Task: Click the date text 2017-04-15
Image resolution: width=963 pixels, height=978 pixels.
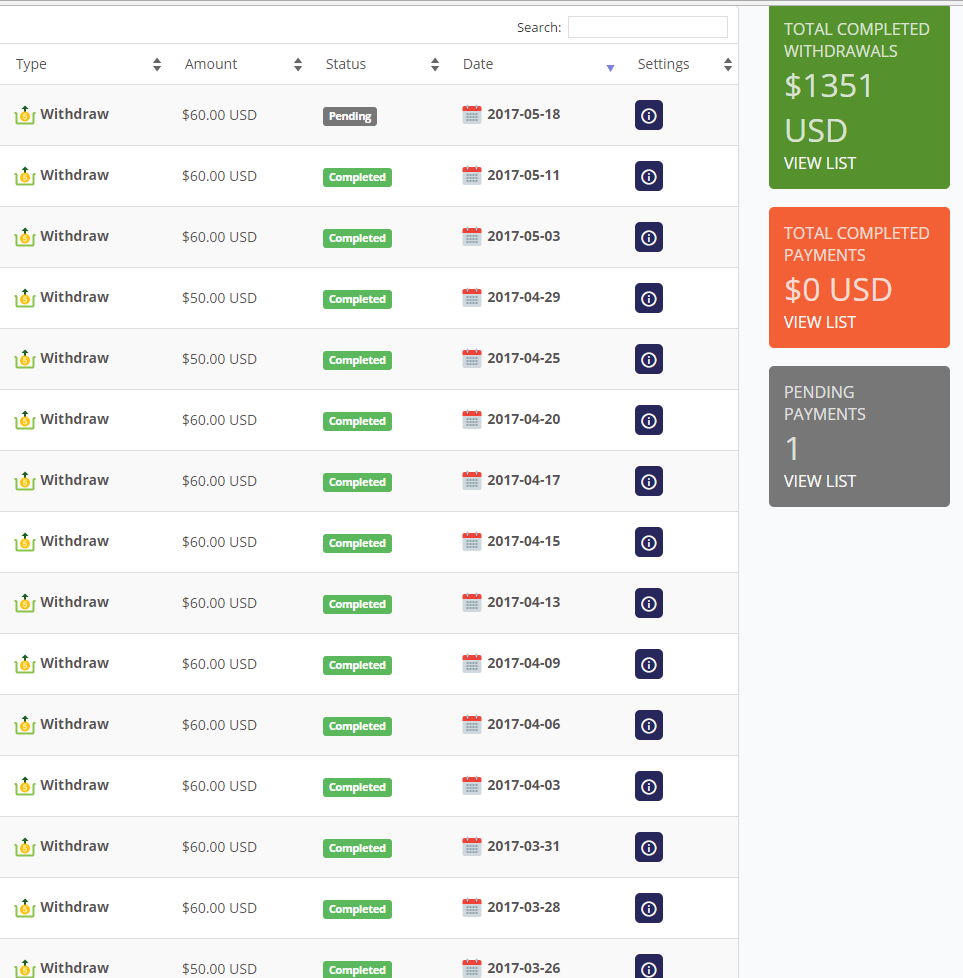Action: [x=523, y=541]
